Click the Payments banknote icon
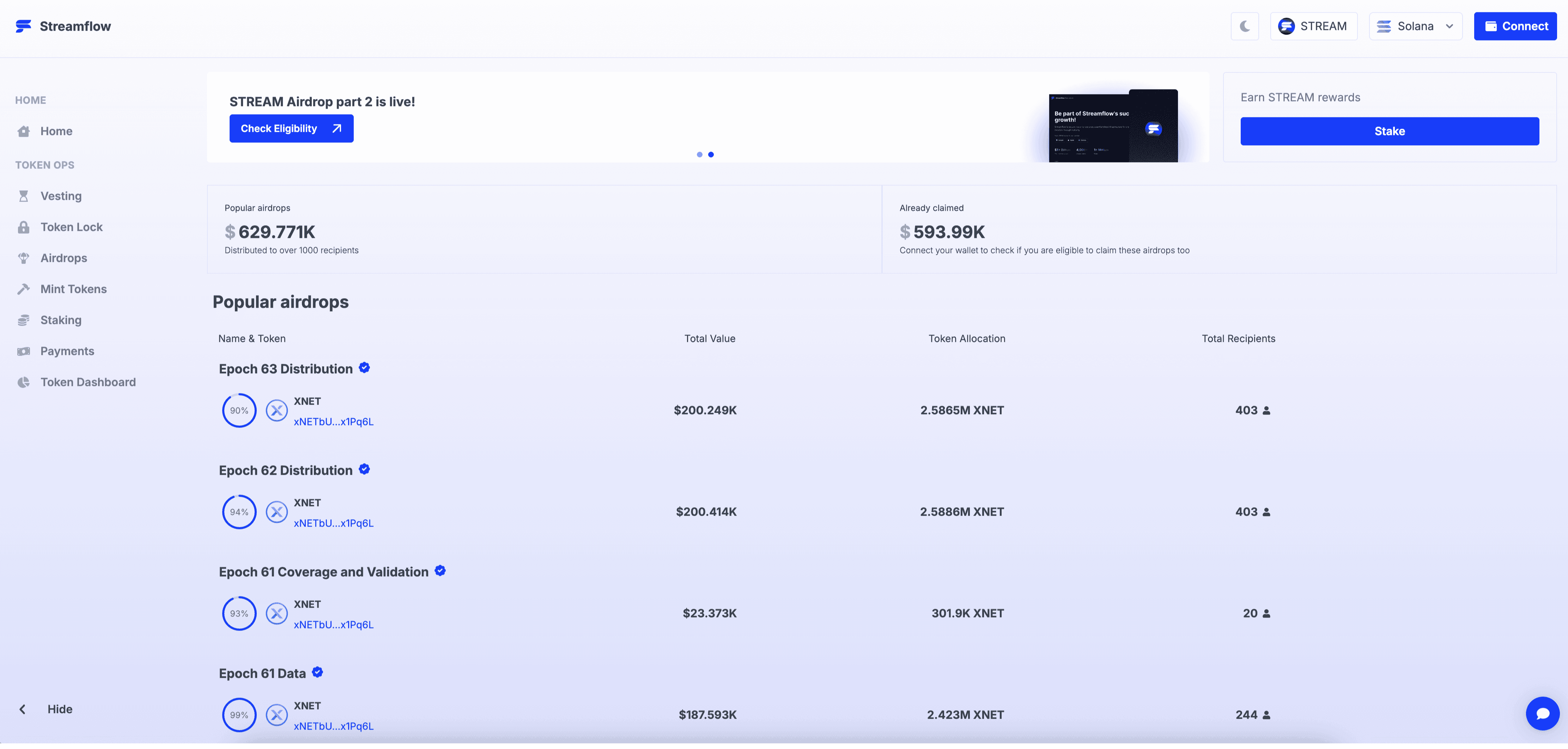 click(24, 351)
